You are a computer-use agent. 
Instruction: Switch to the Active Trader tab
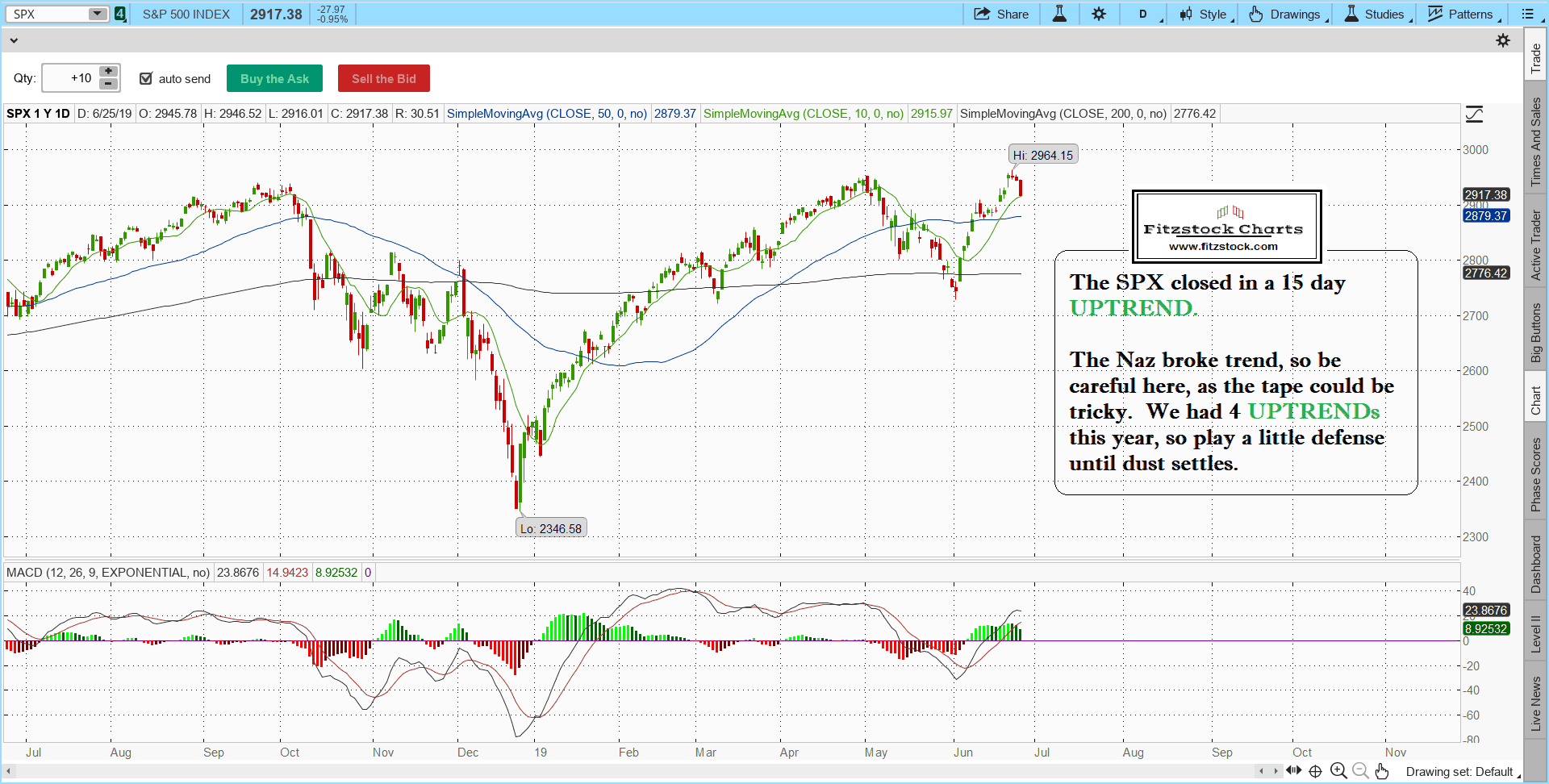(1536, 244)
